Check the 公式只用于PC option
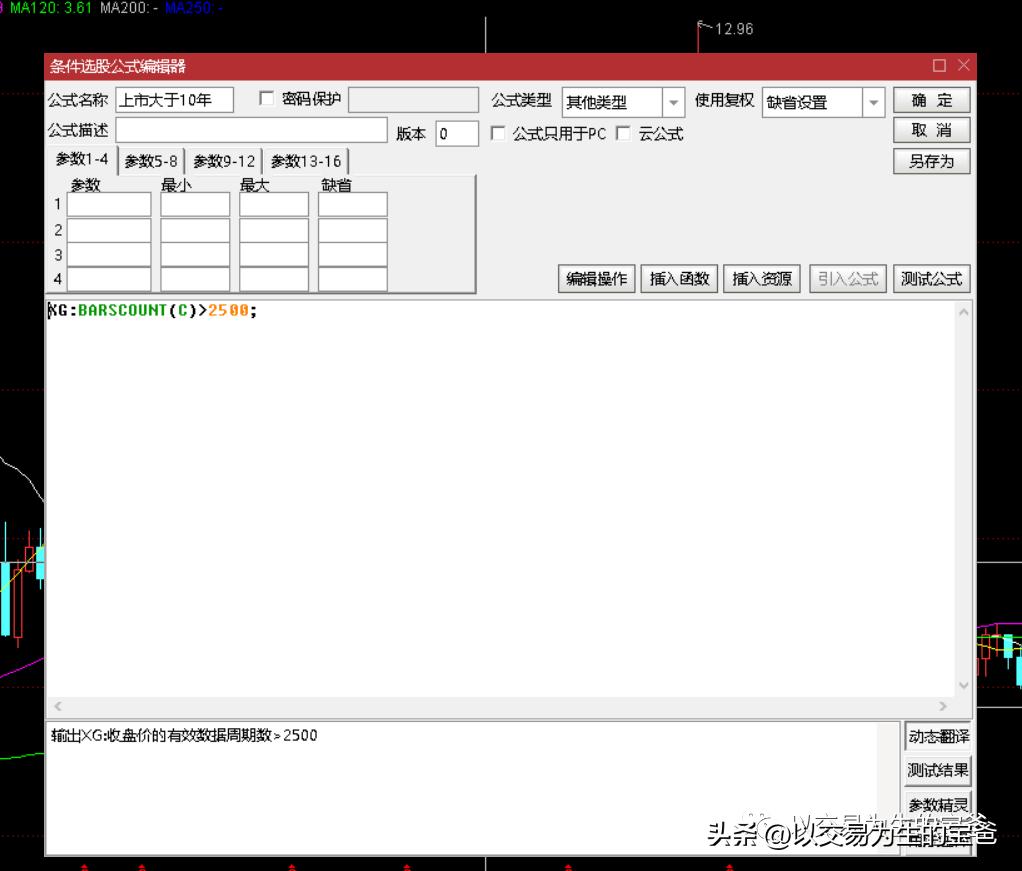This screenshot has width=1022, height=871. pos(498,133)
